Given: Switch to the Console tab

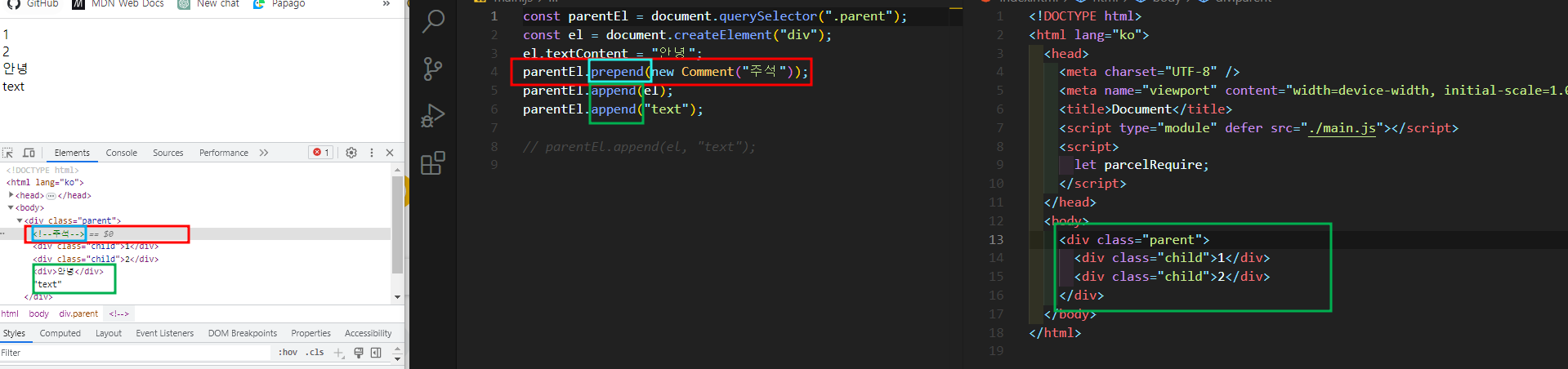Looking at the screenshot, I should (122, 153).
